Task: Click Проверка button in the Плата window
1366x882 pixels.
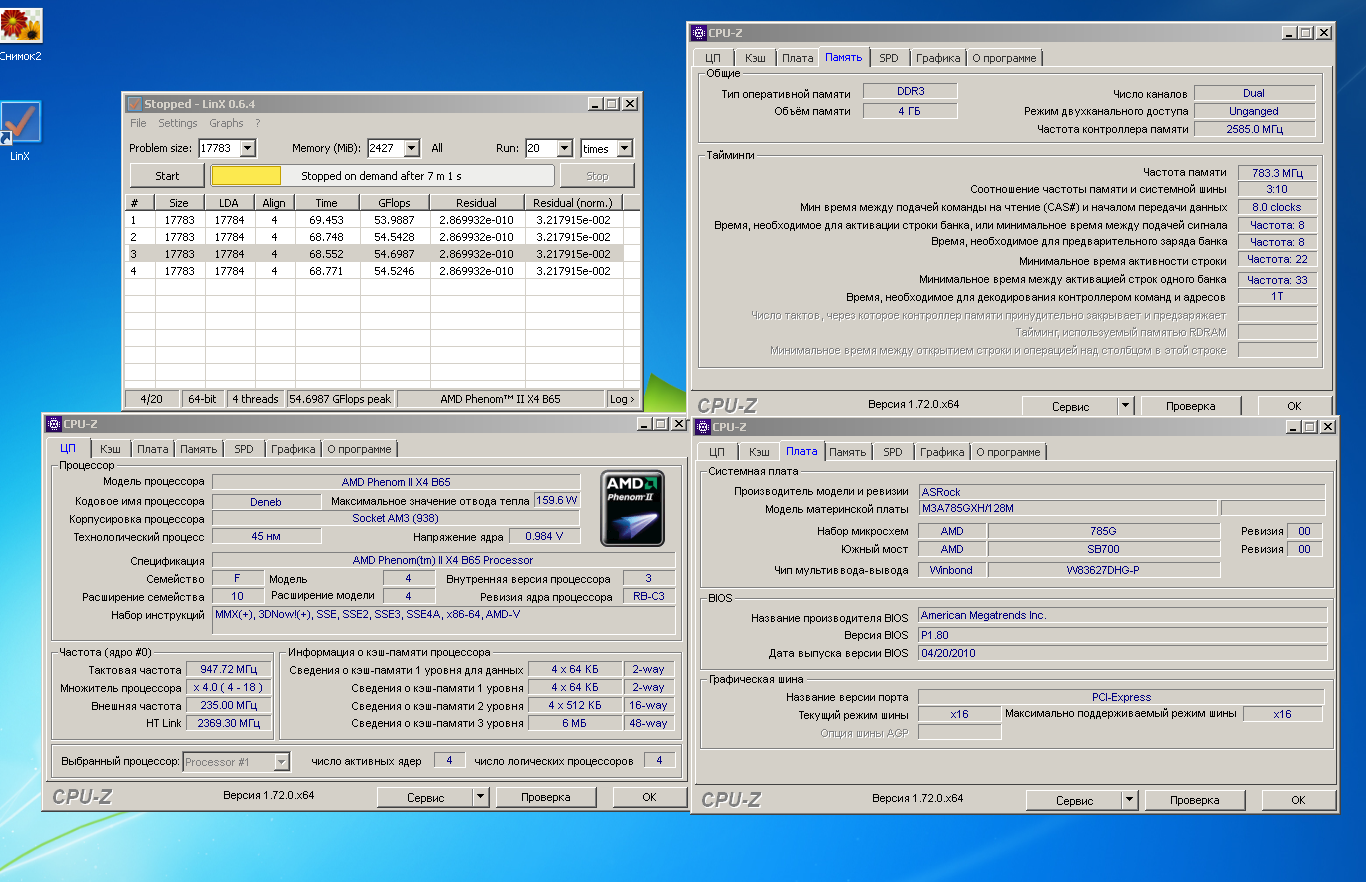Action: pos(1193,800)
